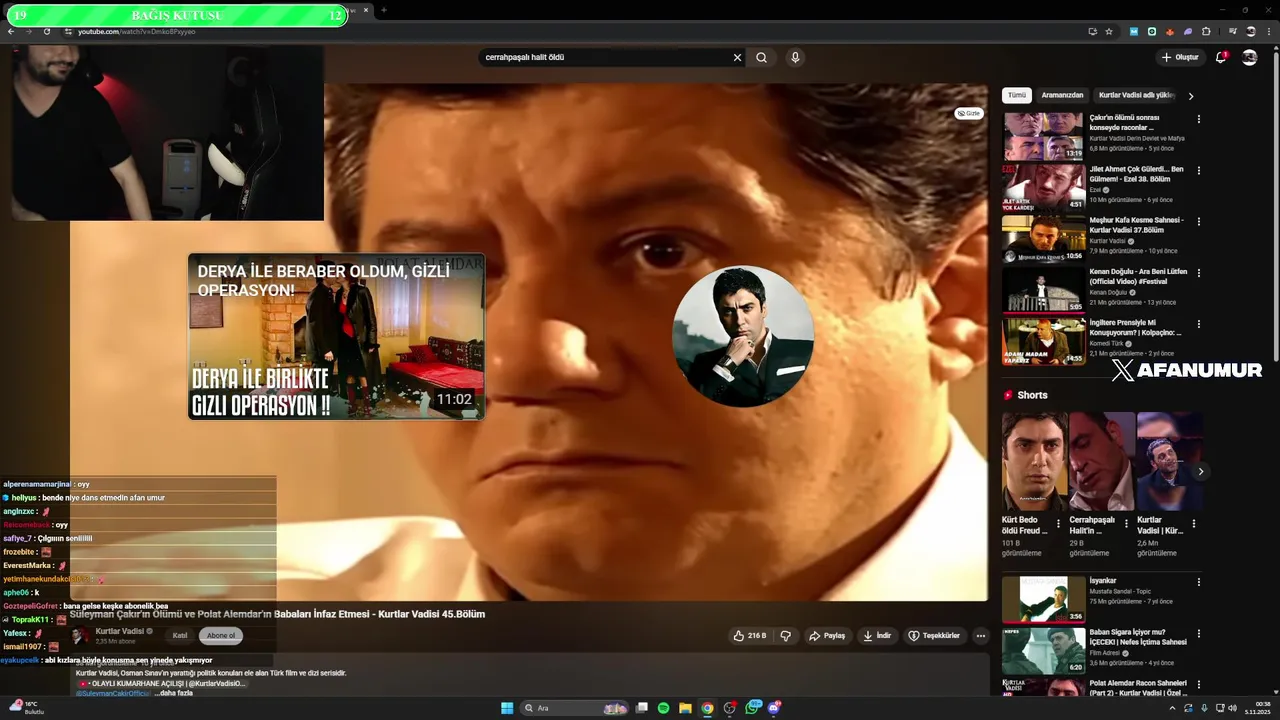This screenshot has width=1280, height=720.
Task: Click the 'İndir' download button
Action: pos(877,635)
